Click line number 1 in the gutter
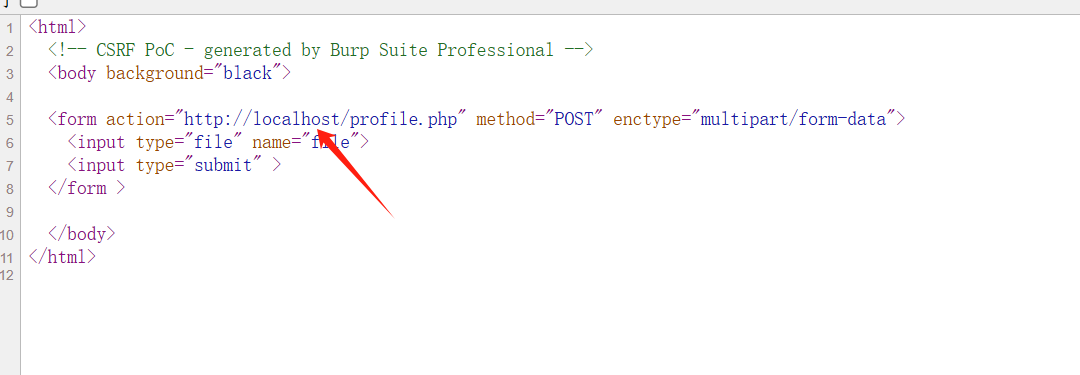The height and width of the screenshot is (375, 1080). pyautogui.click(x=10, y=28)
